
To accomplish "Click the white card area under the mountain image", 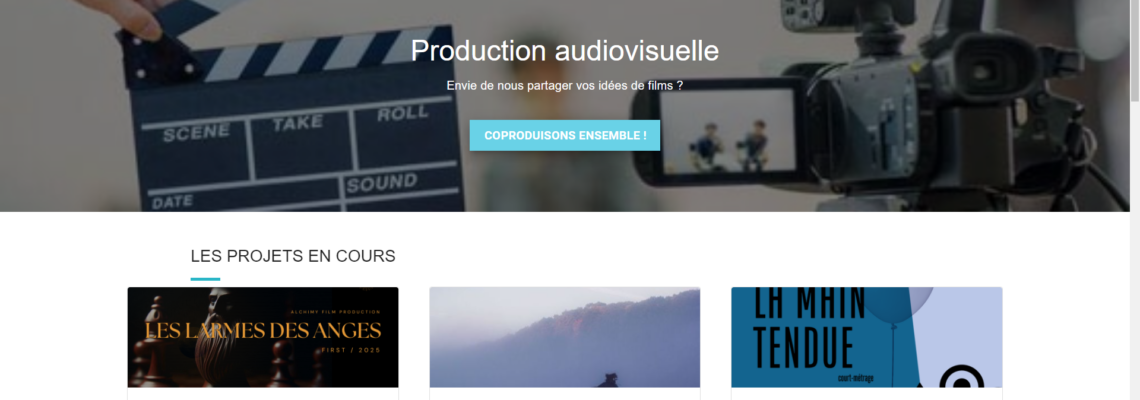I will (x=565, y=394).
